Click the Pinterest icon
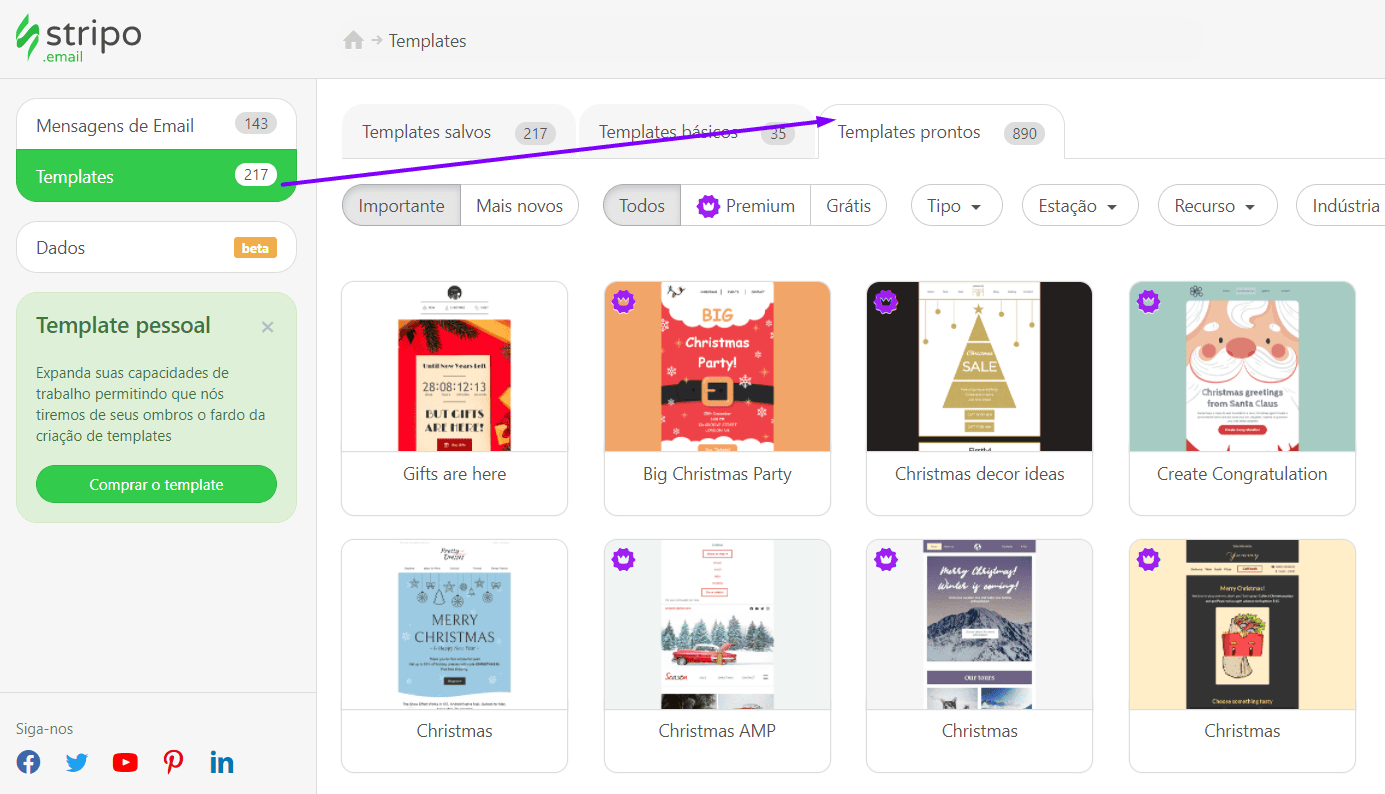This screenshot has height=794, width=1385. tap(172, 762)
